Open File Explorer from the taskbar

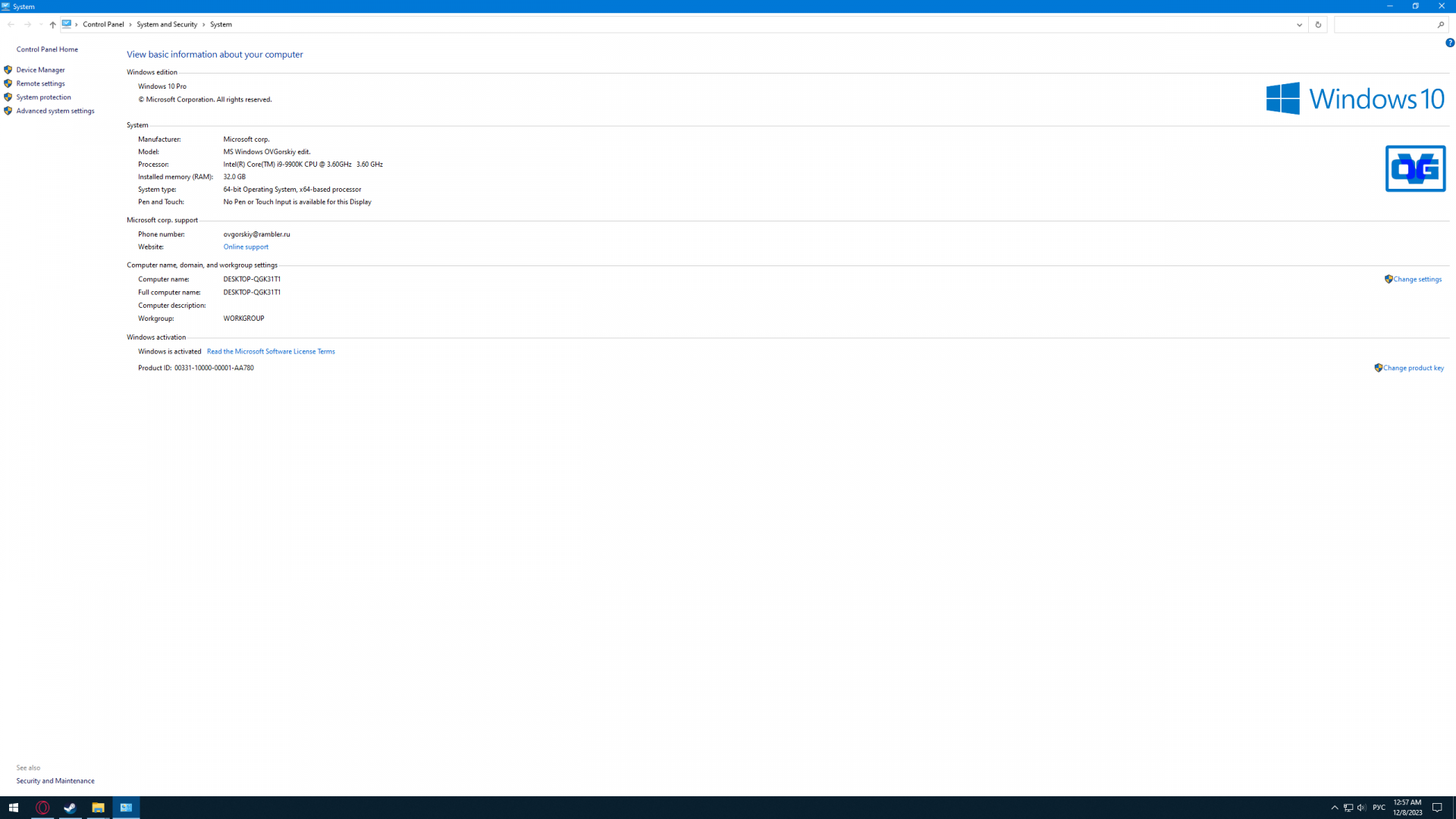98,808
